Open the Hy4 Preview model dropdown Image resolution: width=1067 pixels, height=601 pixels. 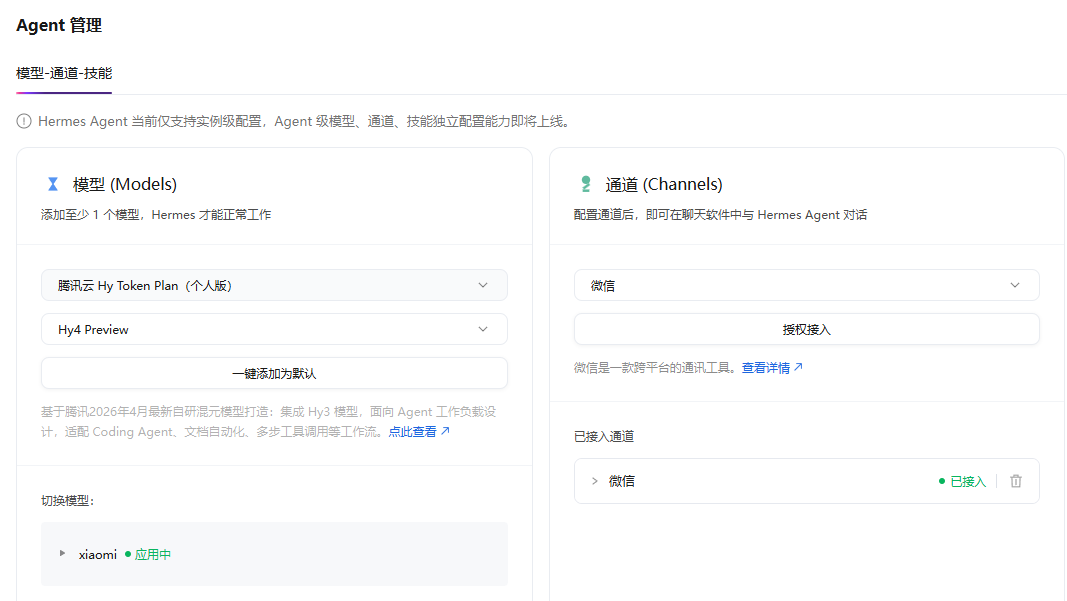[274, 329]
